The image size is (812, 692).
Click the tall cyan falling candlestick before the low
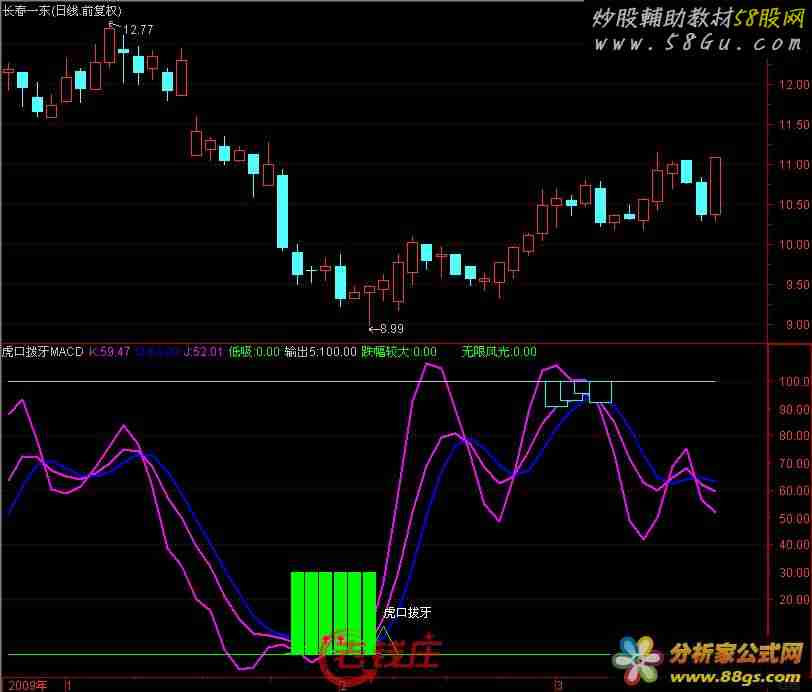(282, 211)
